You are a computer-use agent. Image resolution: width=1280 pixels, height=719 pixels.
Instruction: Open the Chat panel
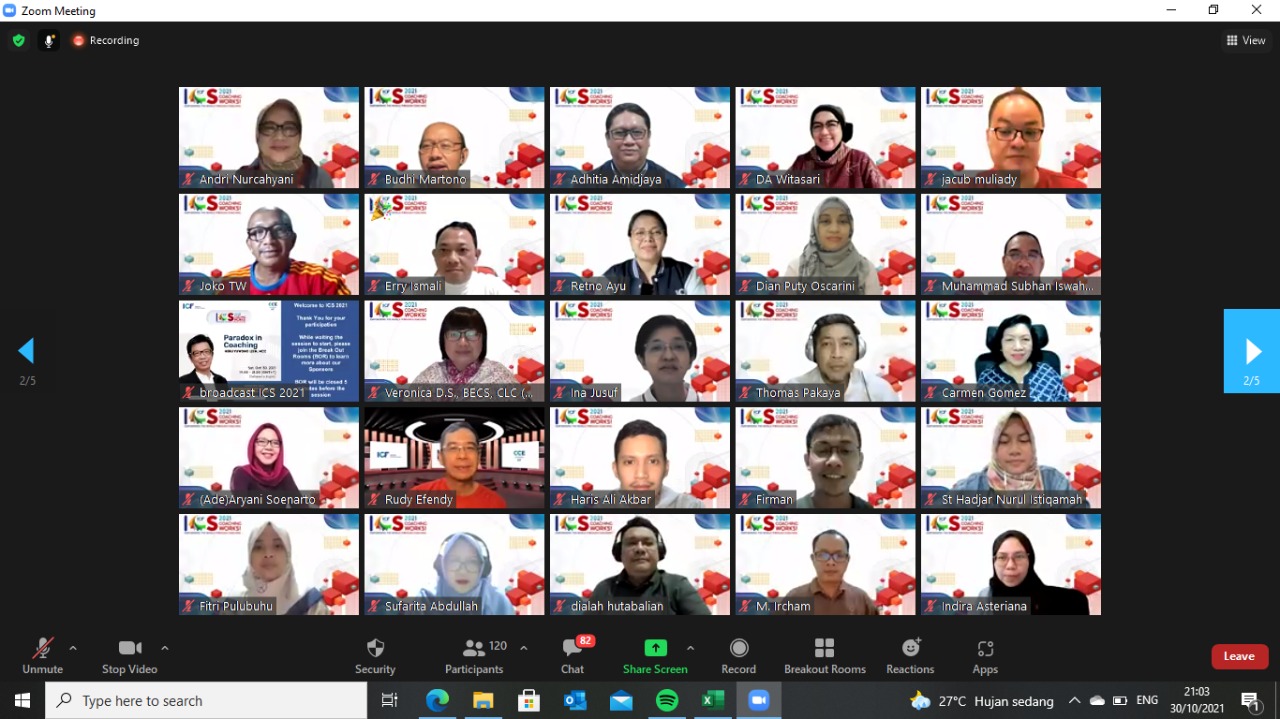(x=572, y=656)
